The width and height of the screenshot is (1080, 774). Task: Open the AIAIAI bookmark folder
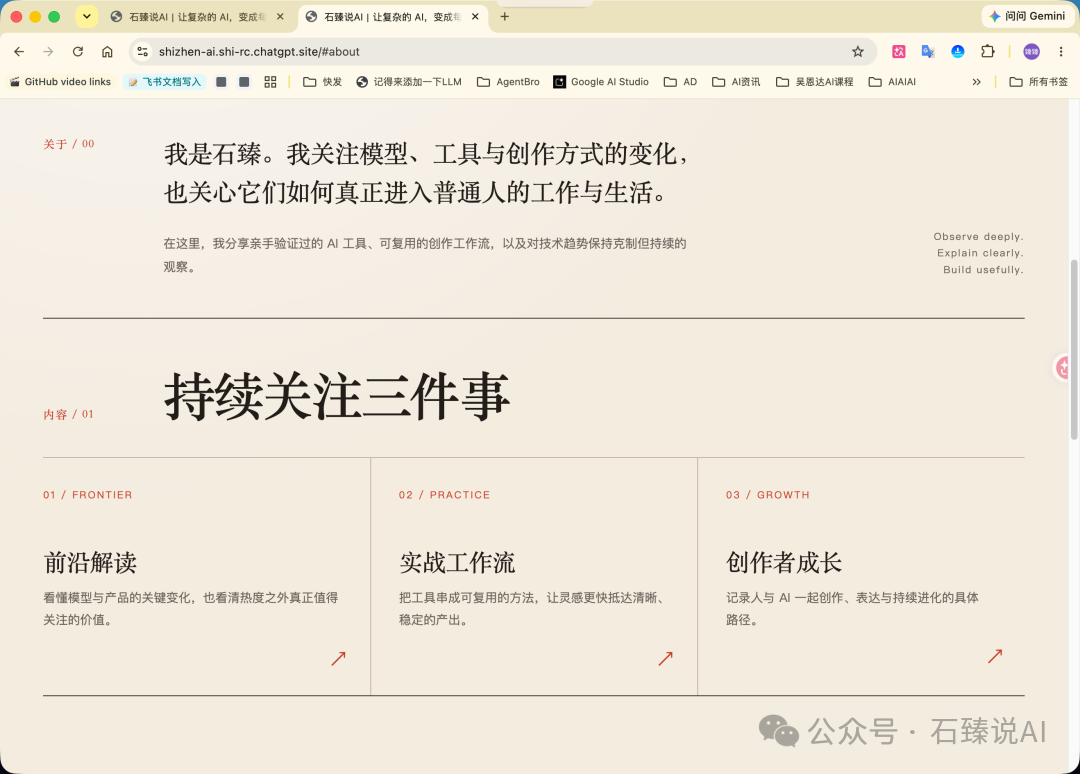point(893,82)
